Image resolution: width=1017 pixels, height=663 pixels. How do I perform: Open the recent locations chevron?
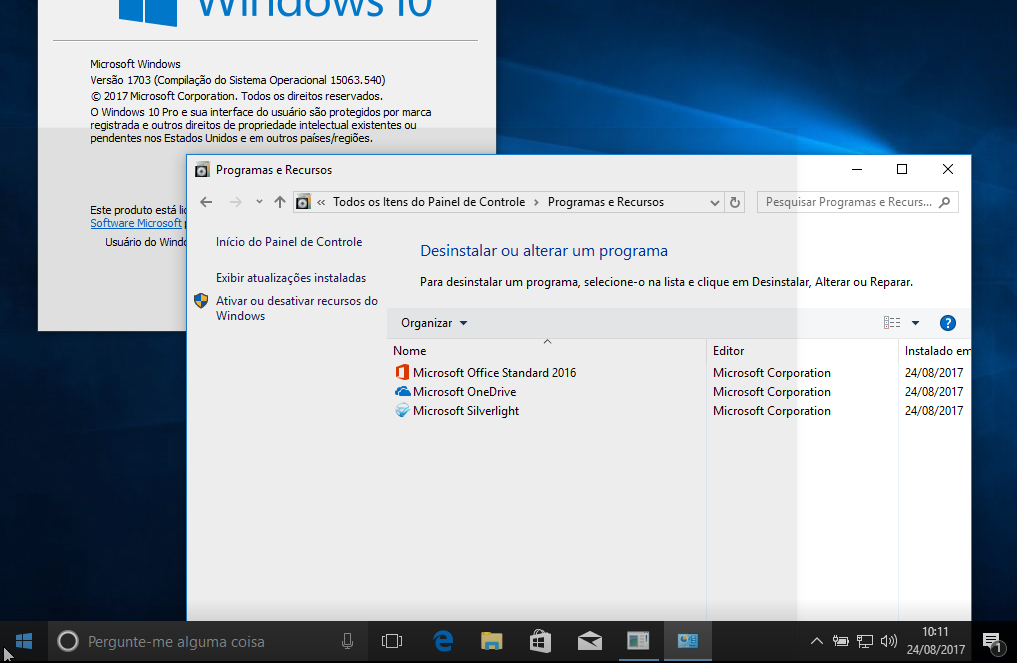click(259, 202)
